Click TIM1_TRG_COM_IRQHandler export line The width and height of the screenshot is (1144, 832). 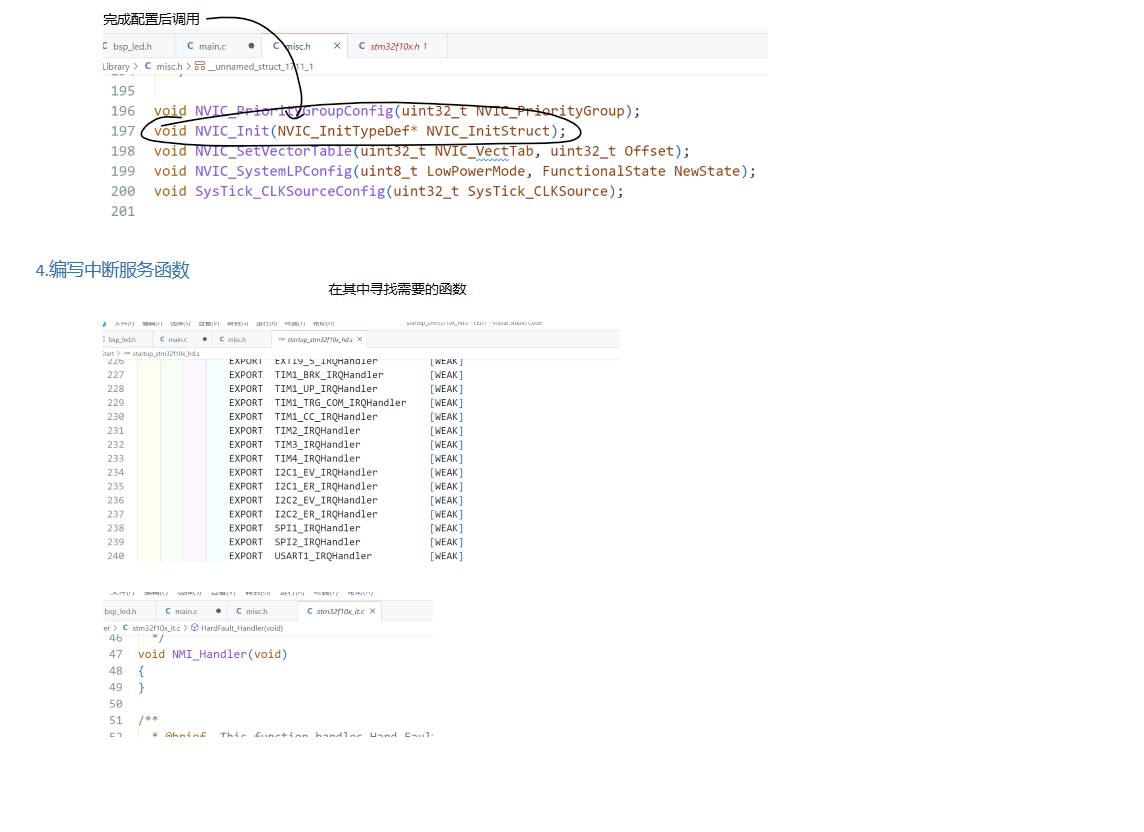[x=346, y=403]
